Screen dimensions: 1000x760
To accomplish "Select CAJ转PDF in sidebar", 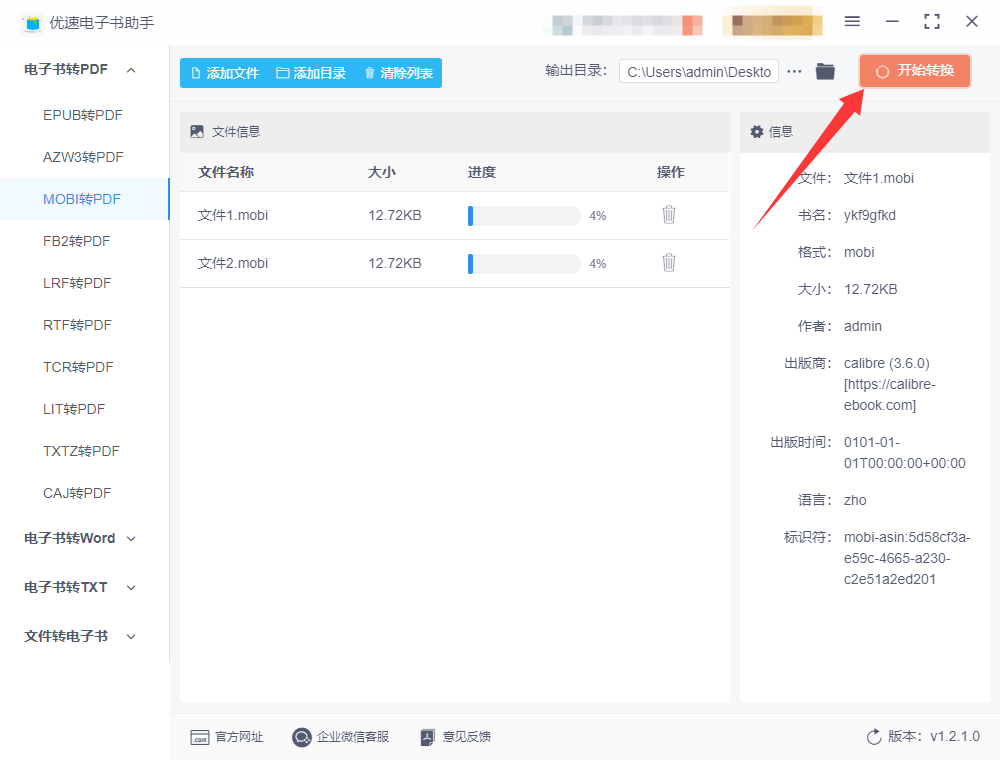I will [83, 493].
